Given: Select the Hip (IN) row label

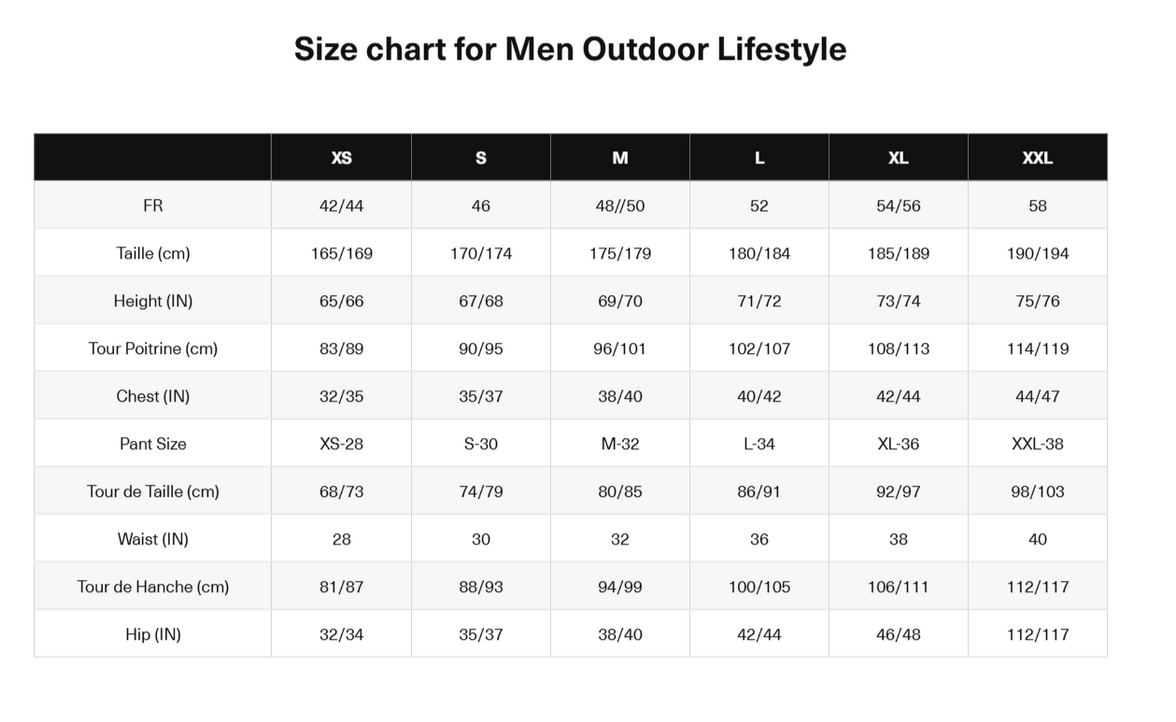Looking at the screenshot, I should click(153, 634).
